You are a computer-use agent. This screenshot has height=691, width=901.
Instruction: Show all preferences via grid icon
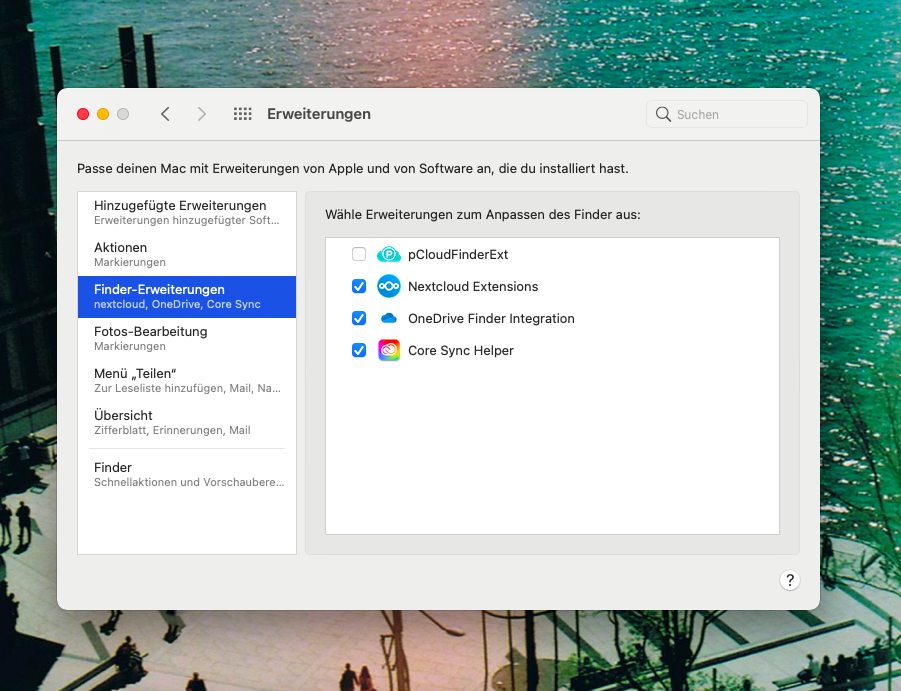pyautogui.click(x=242, y=114)
